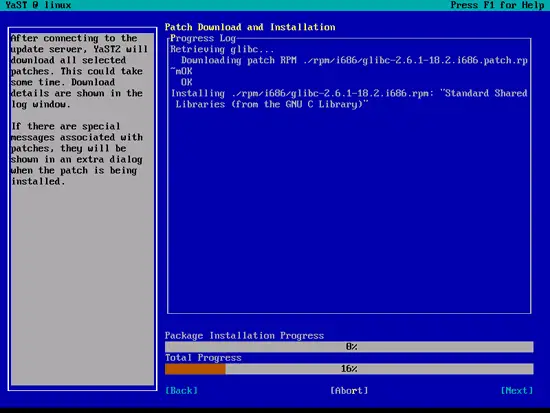Abort the patch installation
This screenshot has height=413, width=550.
point(349,391)
